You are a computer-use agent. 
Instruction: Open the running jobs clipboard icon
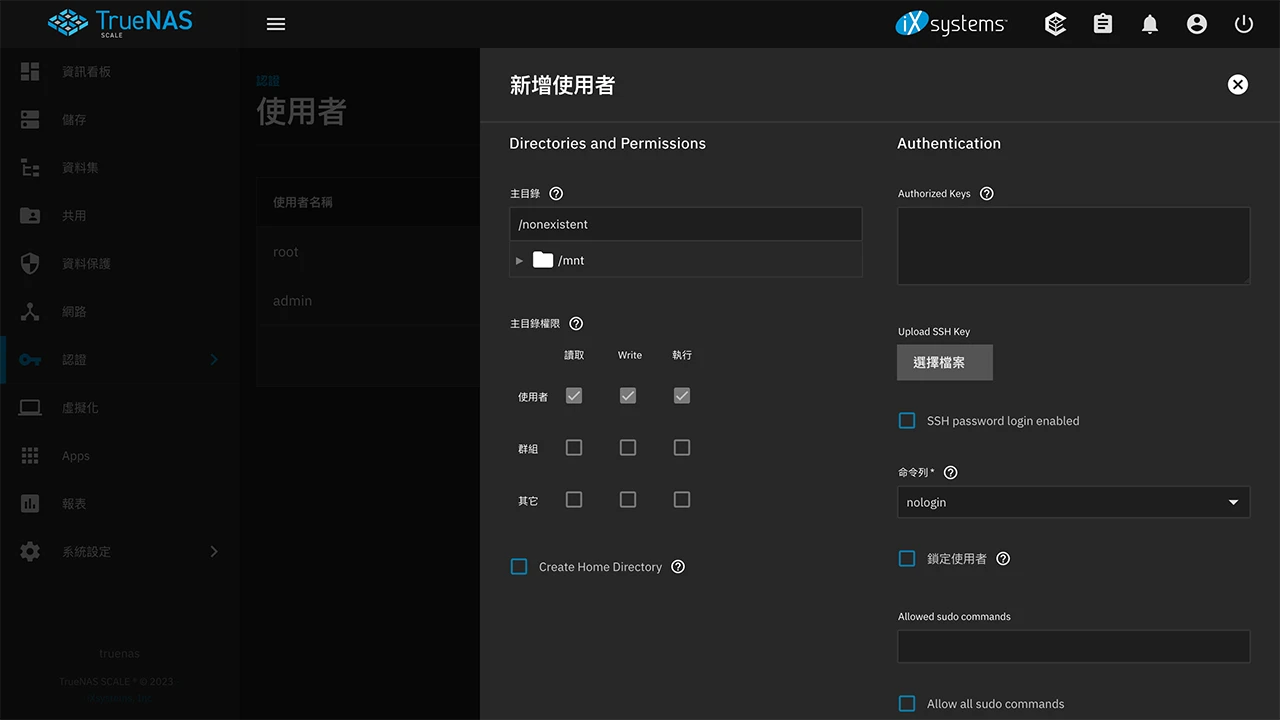pos(1102,23)
